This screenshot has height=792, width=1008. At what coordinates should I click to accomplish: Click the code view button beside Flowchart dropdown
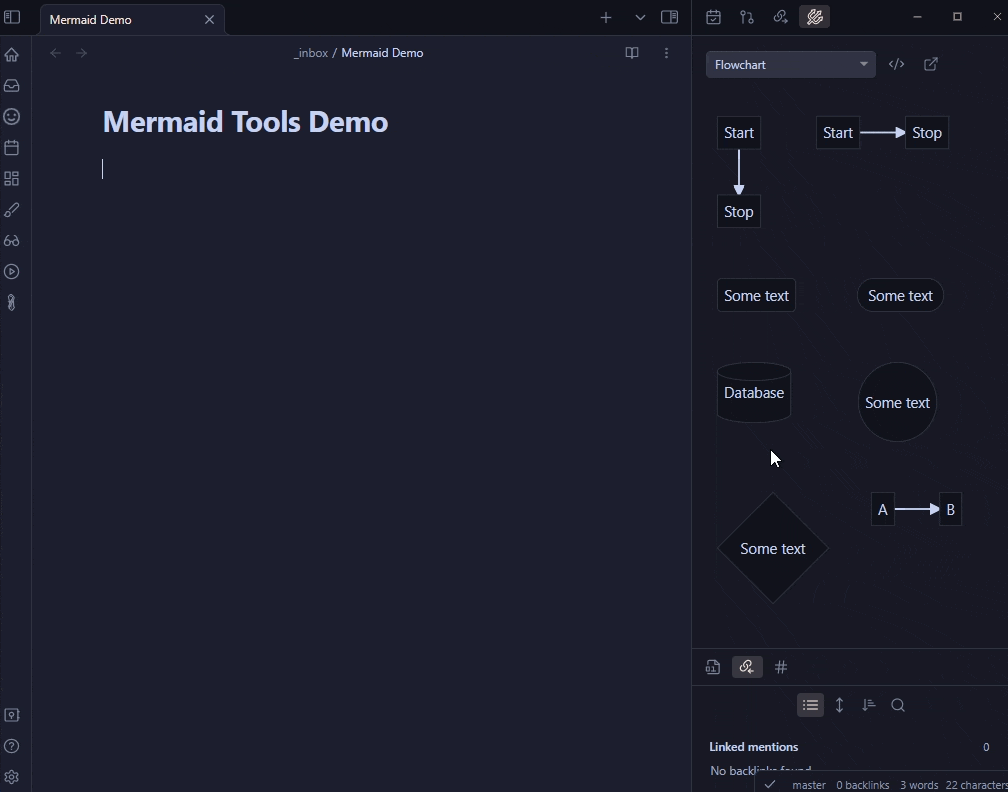pos(896,64)
